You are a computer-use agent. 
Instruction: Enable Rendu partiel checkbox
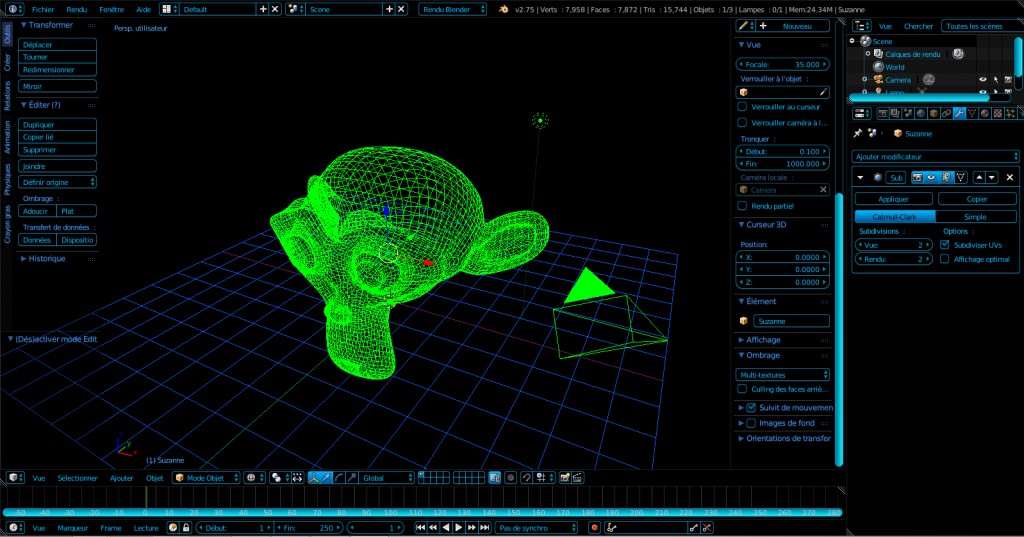point(742,206)
